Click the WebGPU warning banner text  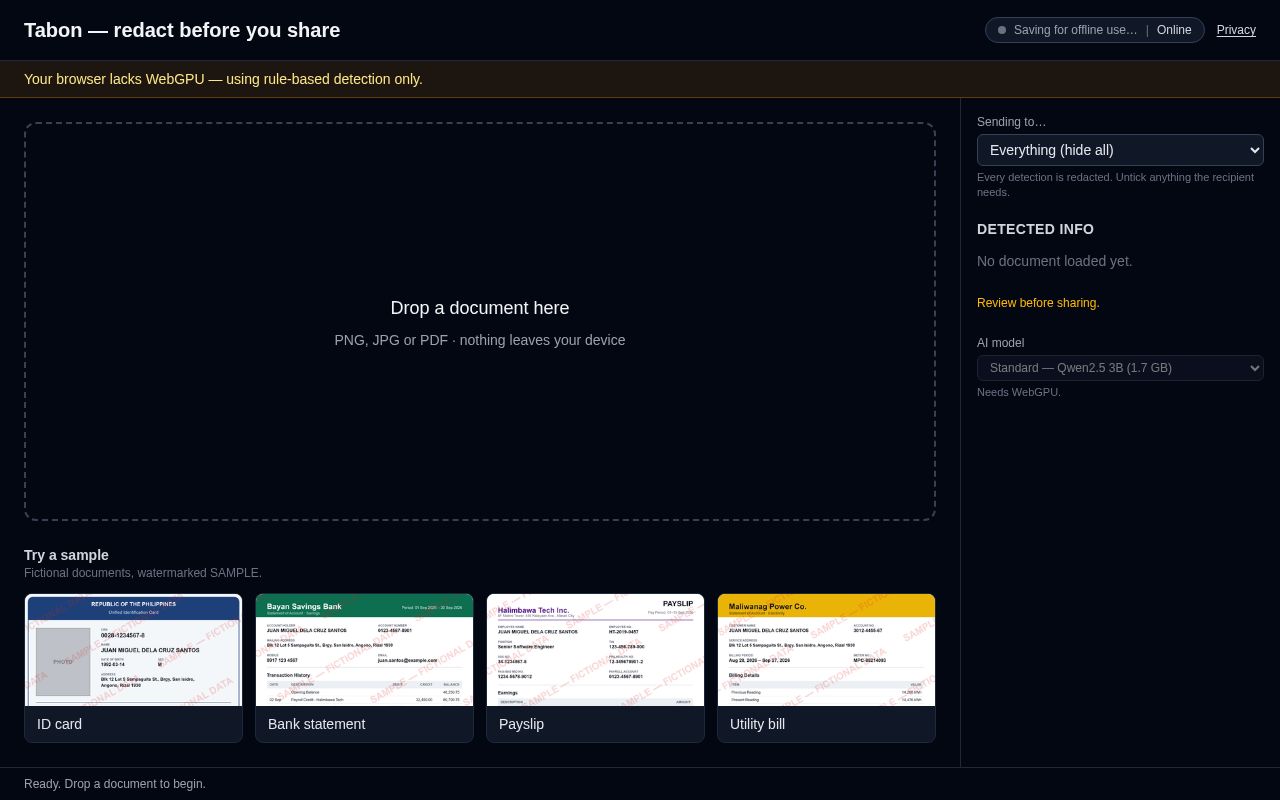point(223,79)
